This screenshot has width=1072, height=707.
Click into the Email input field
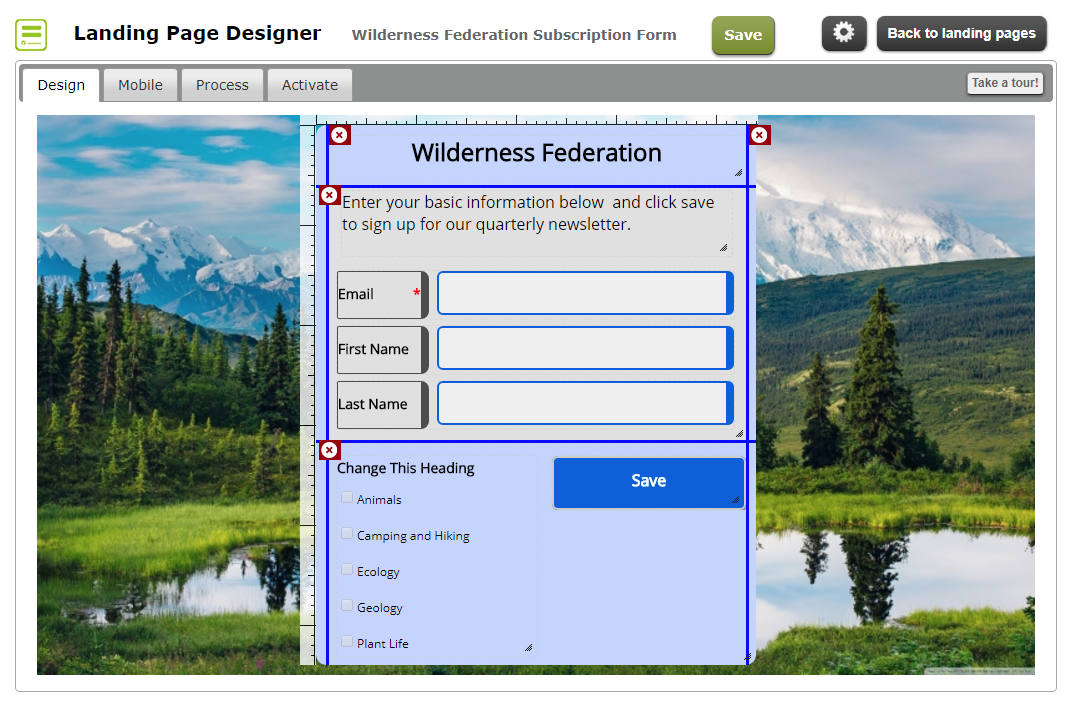[585, 293]
